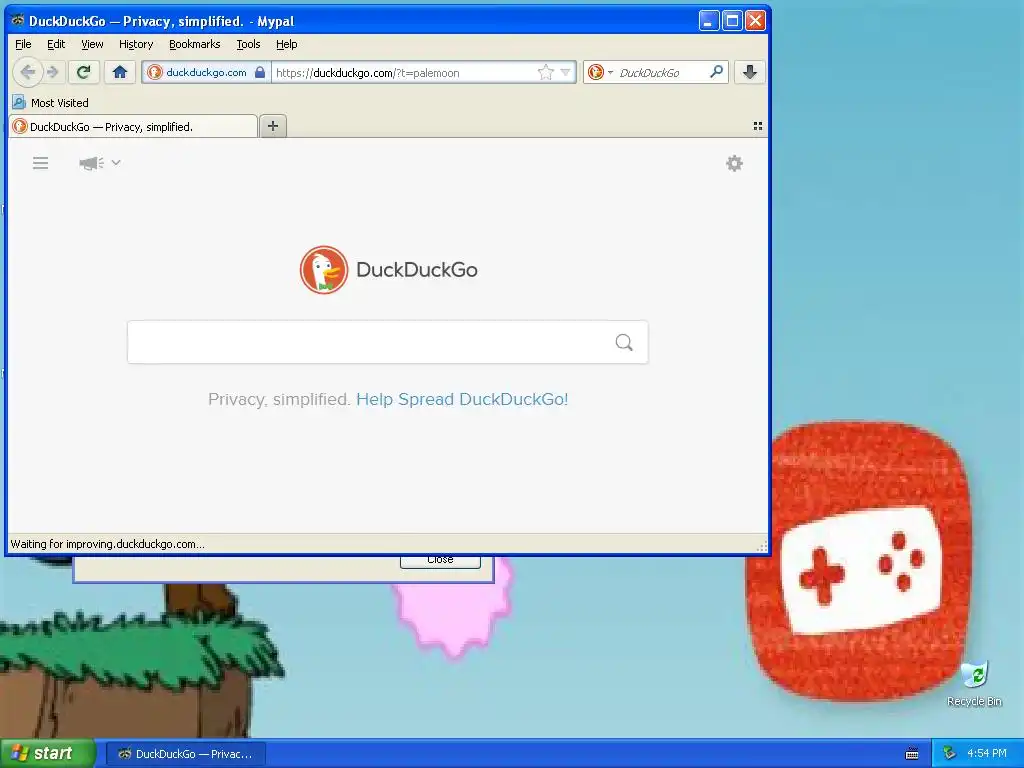
Task: Open the File menu
Action: pyautogui.click(x=24, y=44)
